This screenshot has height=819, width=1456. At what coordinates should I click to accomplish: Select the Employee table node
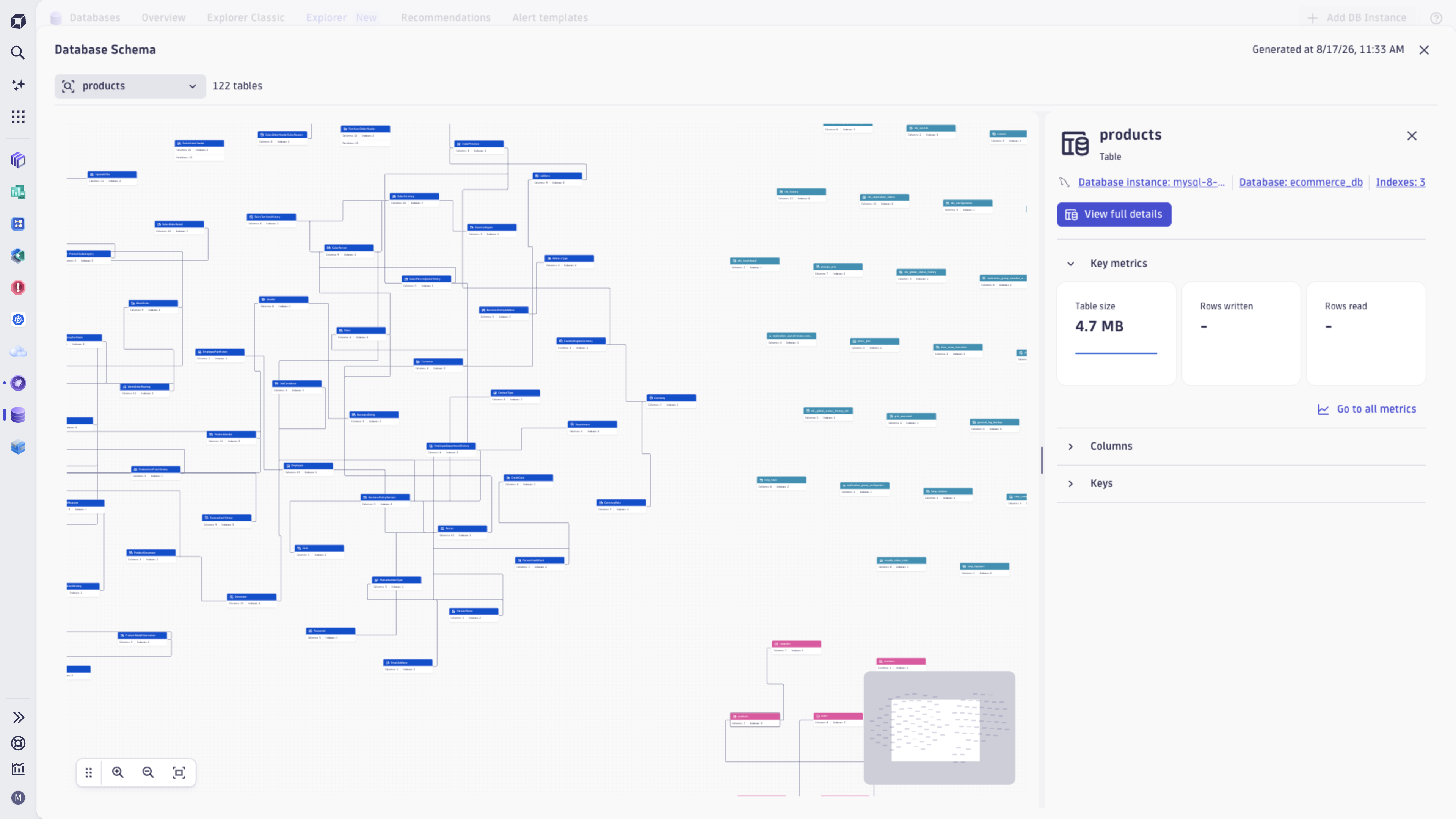click(308, 469)
